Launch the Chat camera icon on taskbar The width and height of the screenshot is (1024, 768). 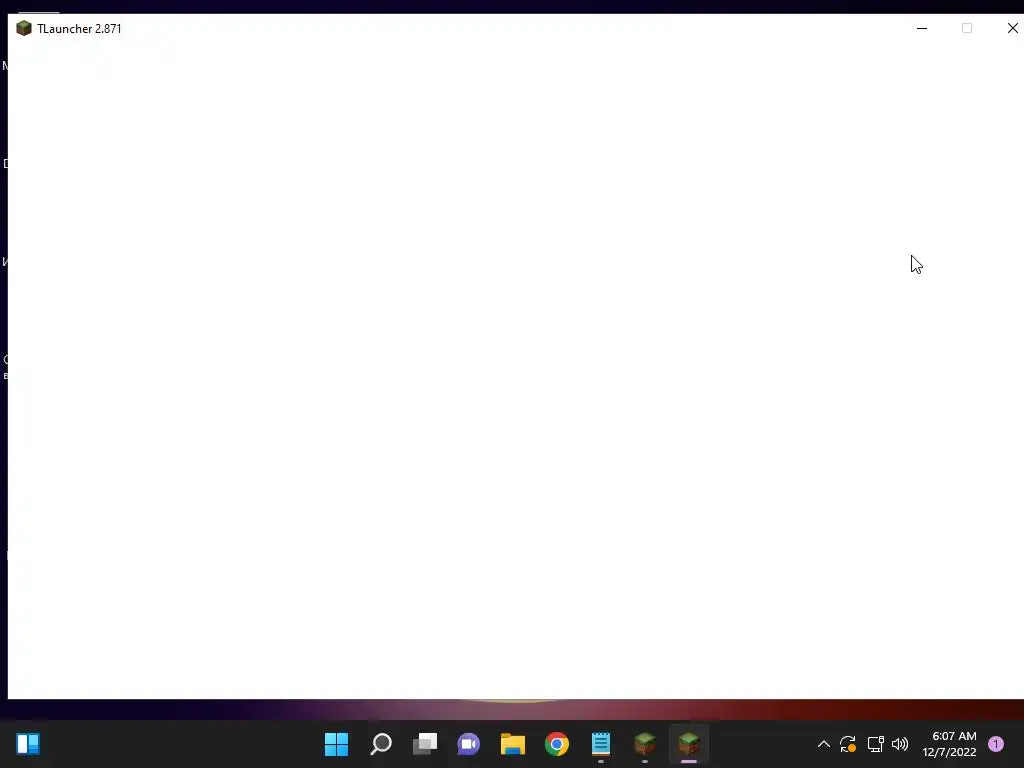[x=469, y=744]
